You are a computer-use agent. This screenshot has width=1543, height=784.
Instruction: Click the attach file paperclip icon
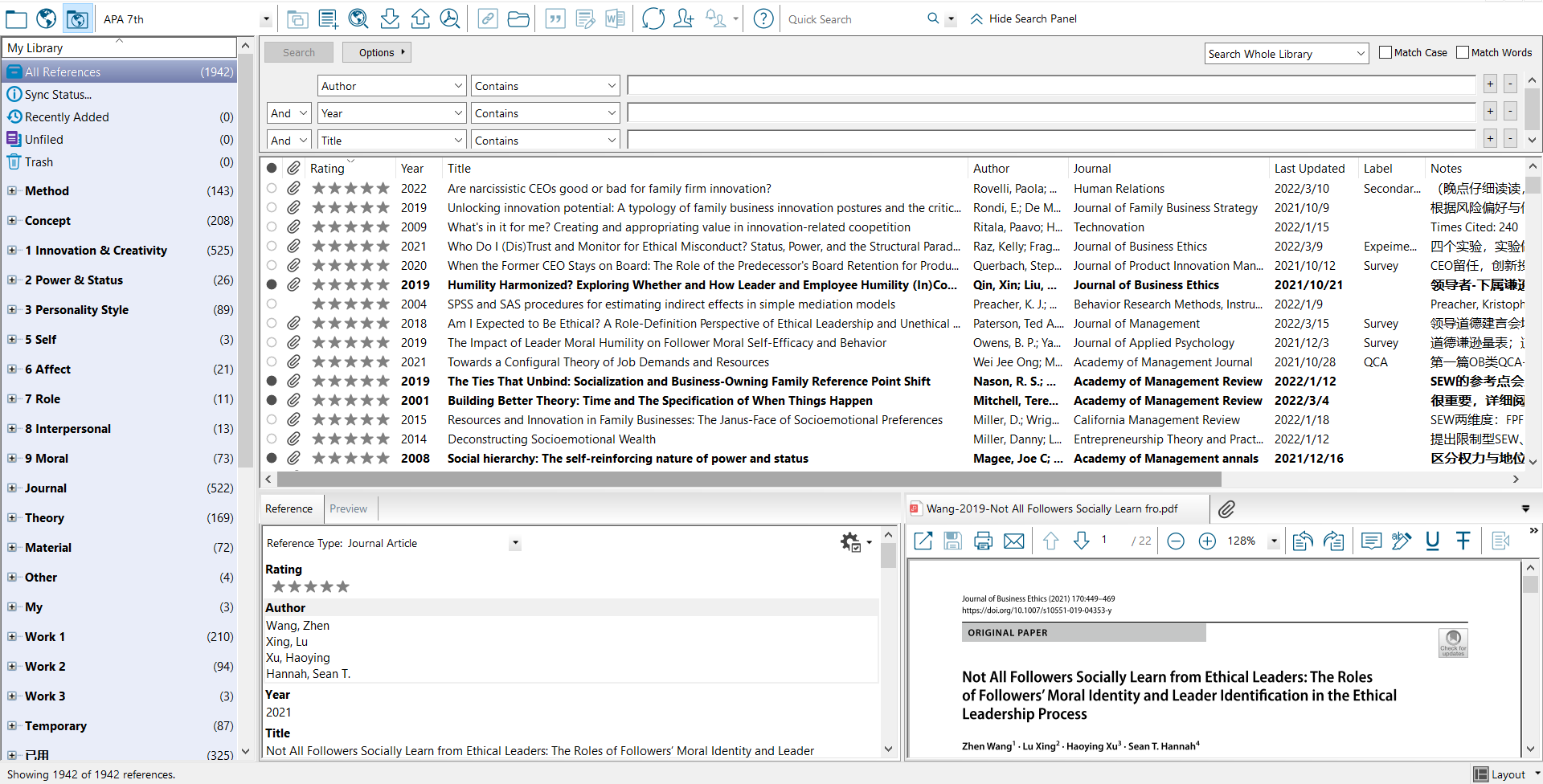pyautogui.click(x=1226, y=508)
